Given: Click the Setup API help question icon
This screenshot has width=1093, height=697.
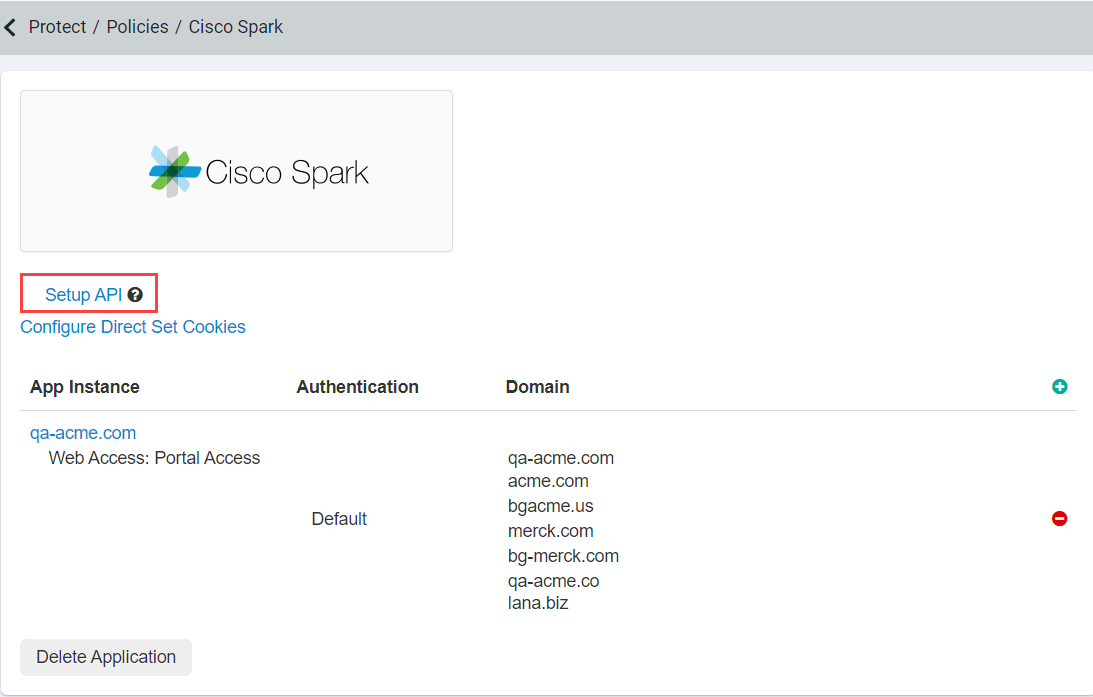Looking at the screenshot, I should (135, 295).
